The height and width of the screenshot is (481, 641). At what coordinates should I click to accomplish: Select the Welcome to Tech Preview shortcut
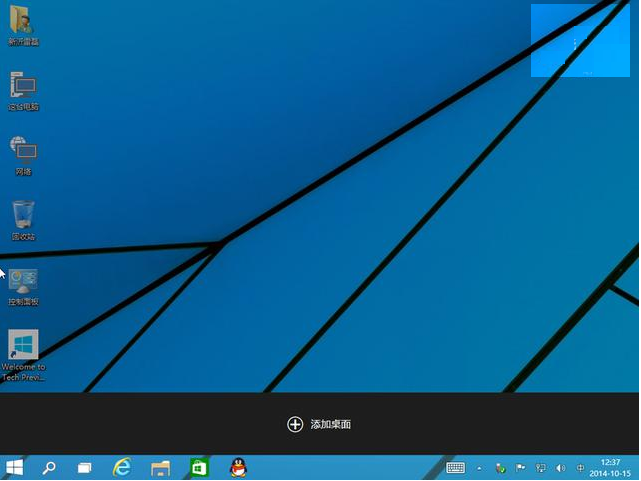pyautogui.click(x=23, y=355)
